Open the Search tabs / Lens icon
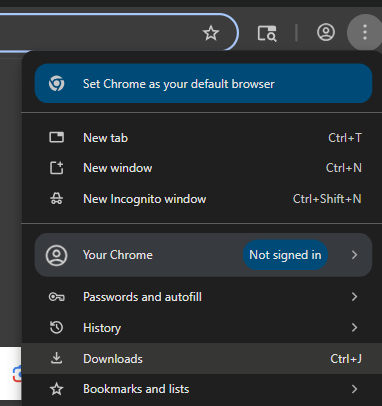 tap(267, 33)
